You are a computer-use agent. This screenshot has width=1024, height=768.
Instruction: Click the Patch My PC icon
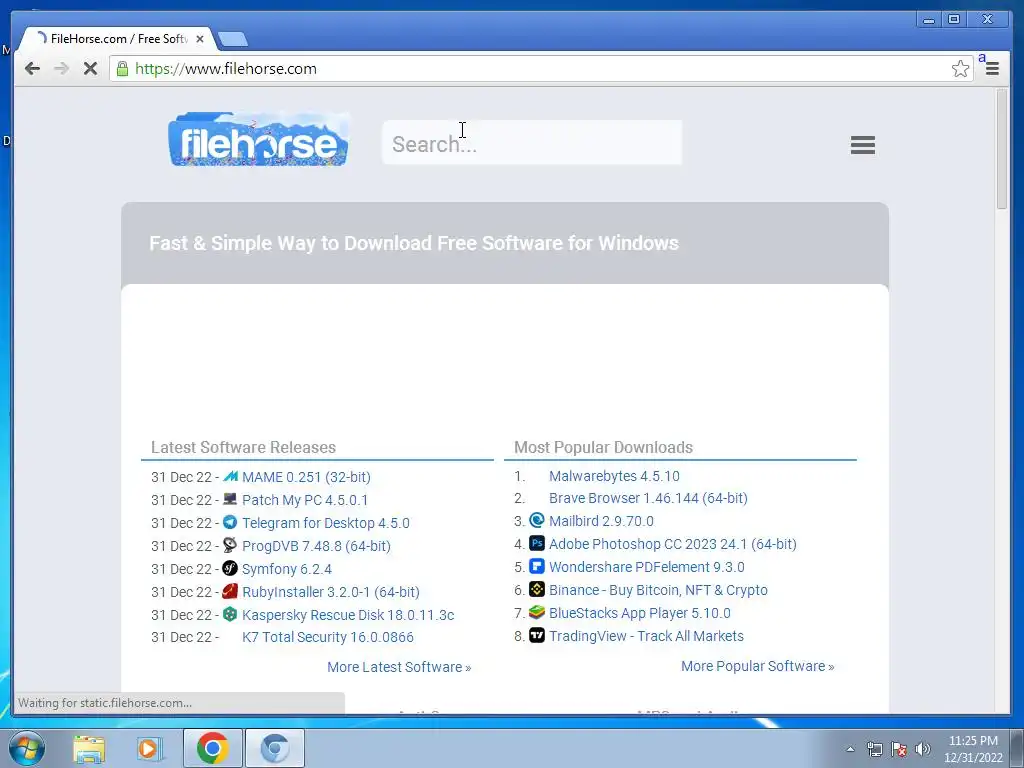pyautogui.click(x=230, y=499)
